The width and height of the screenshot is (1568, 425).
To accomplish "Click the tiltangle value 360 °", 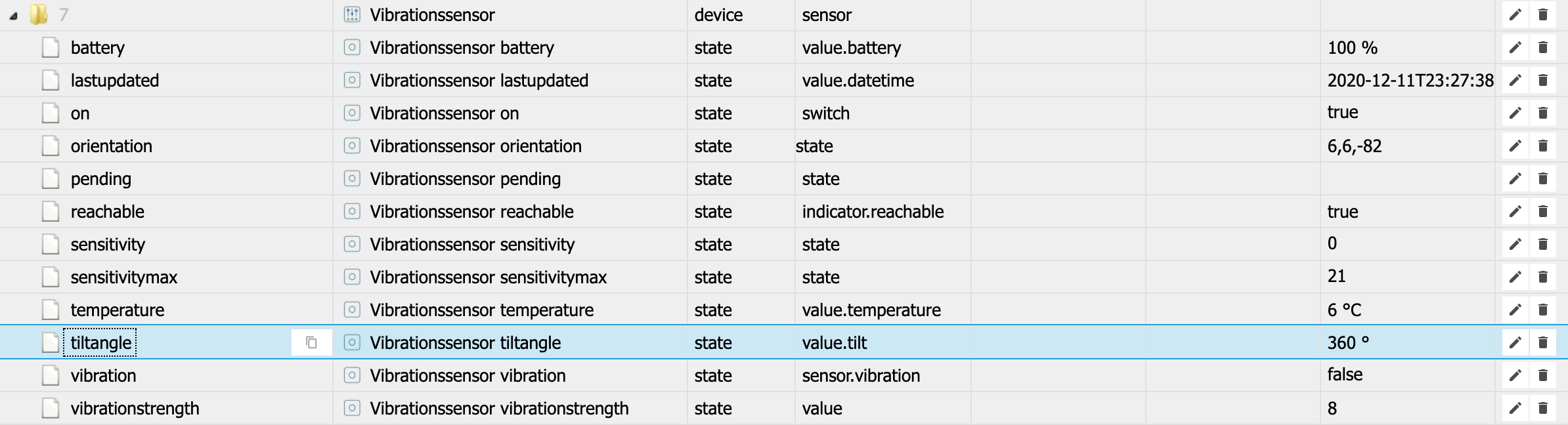I will (1347, 342).
